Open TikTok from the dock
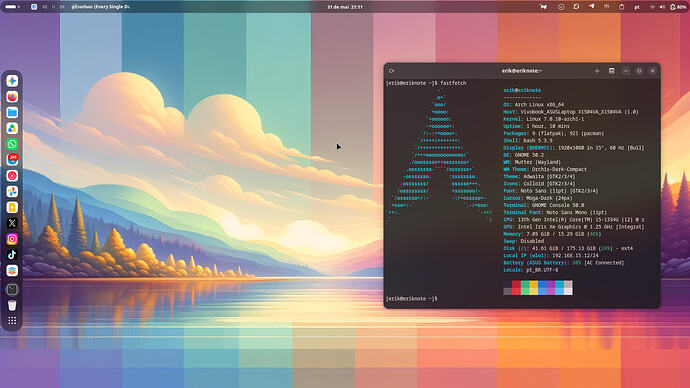The image size is (690, 388). click(12, 255)
